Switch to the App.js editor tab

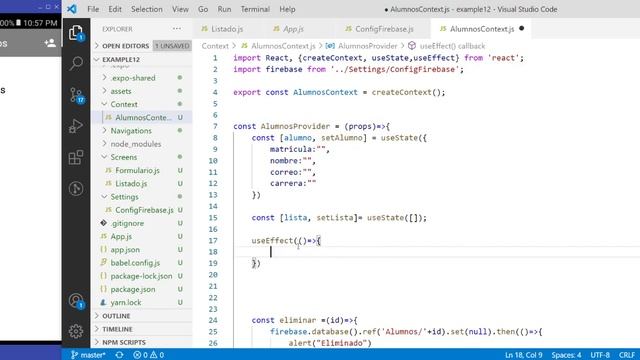pos(293,29)
